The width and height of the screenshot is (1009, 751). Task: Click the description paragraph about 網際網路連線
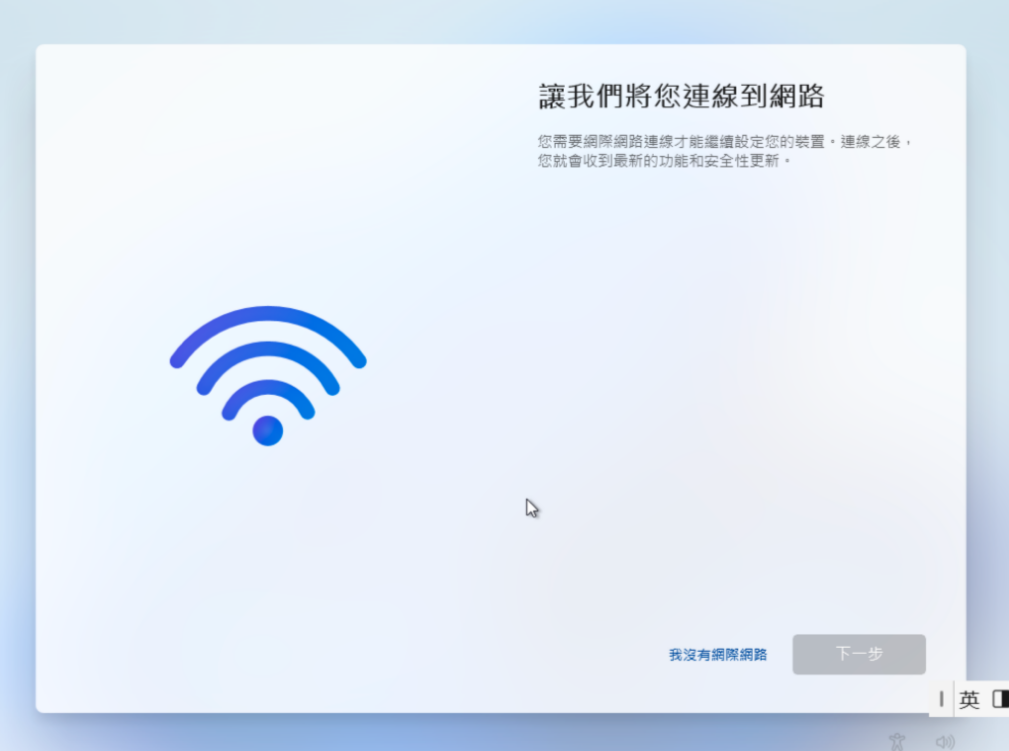725,151
